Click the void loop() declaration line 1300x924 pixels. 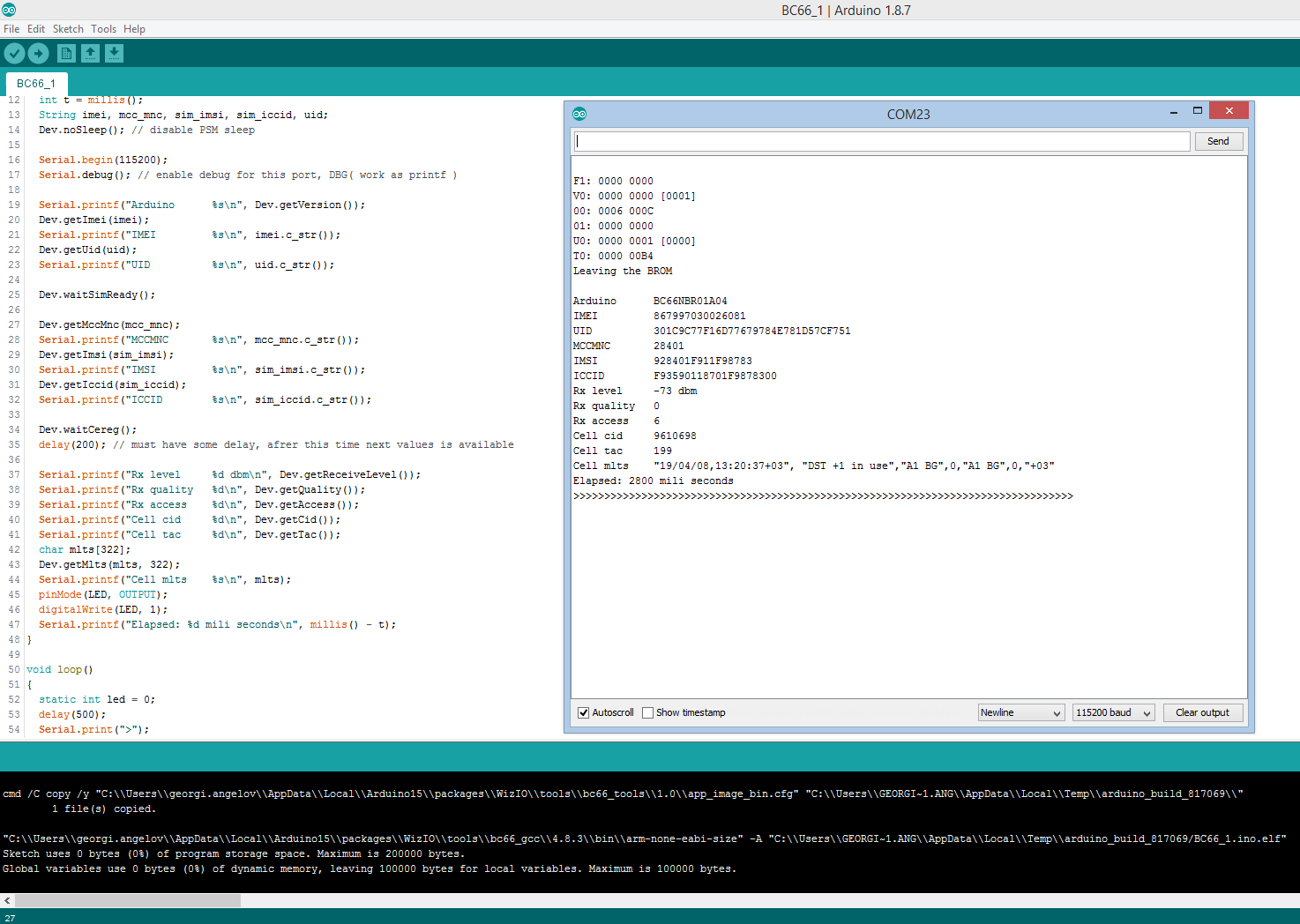[60, 670]
